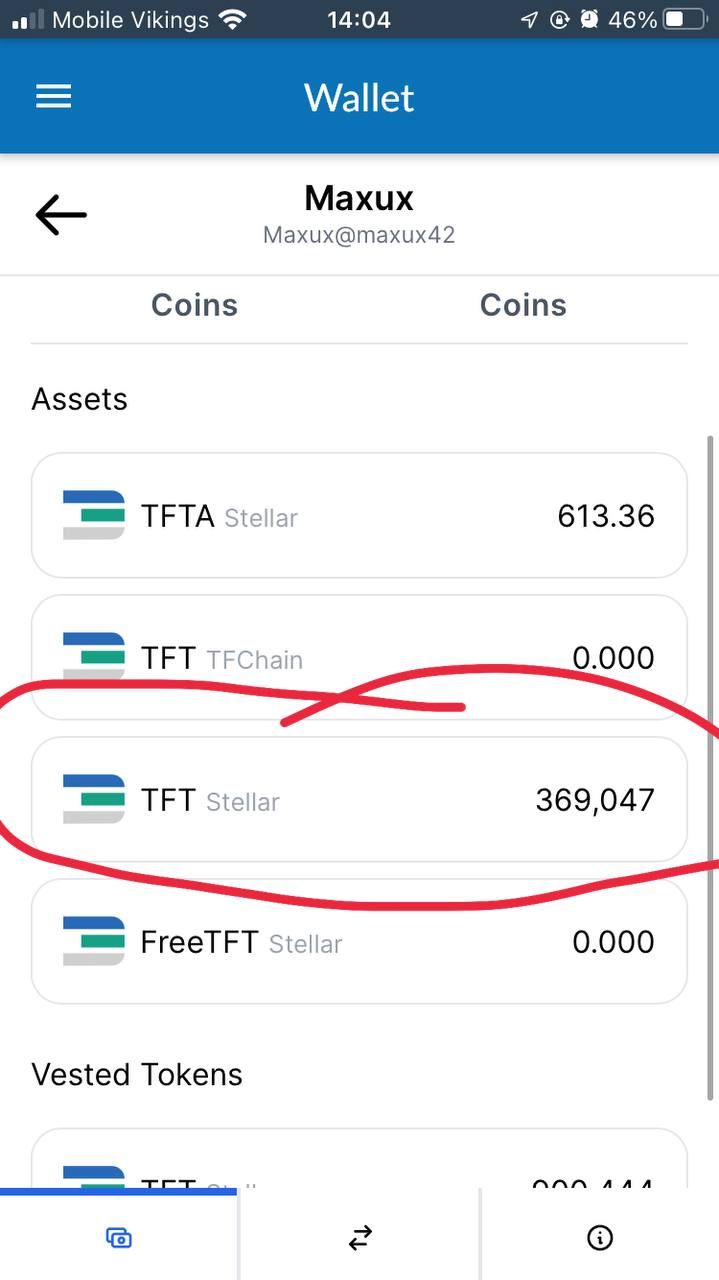Tap the Maxux@maxux42 account link

pyautogui.click(x=359, y=235)
